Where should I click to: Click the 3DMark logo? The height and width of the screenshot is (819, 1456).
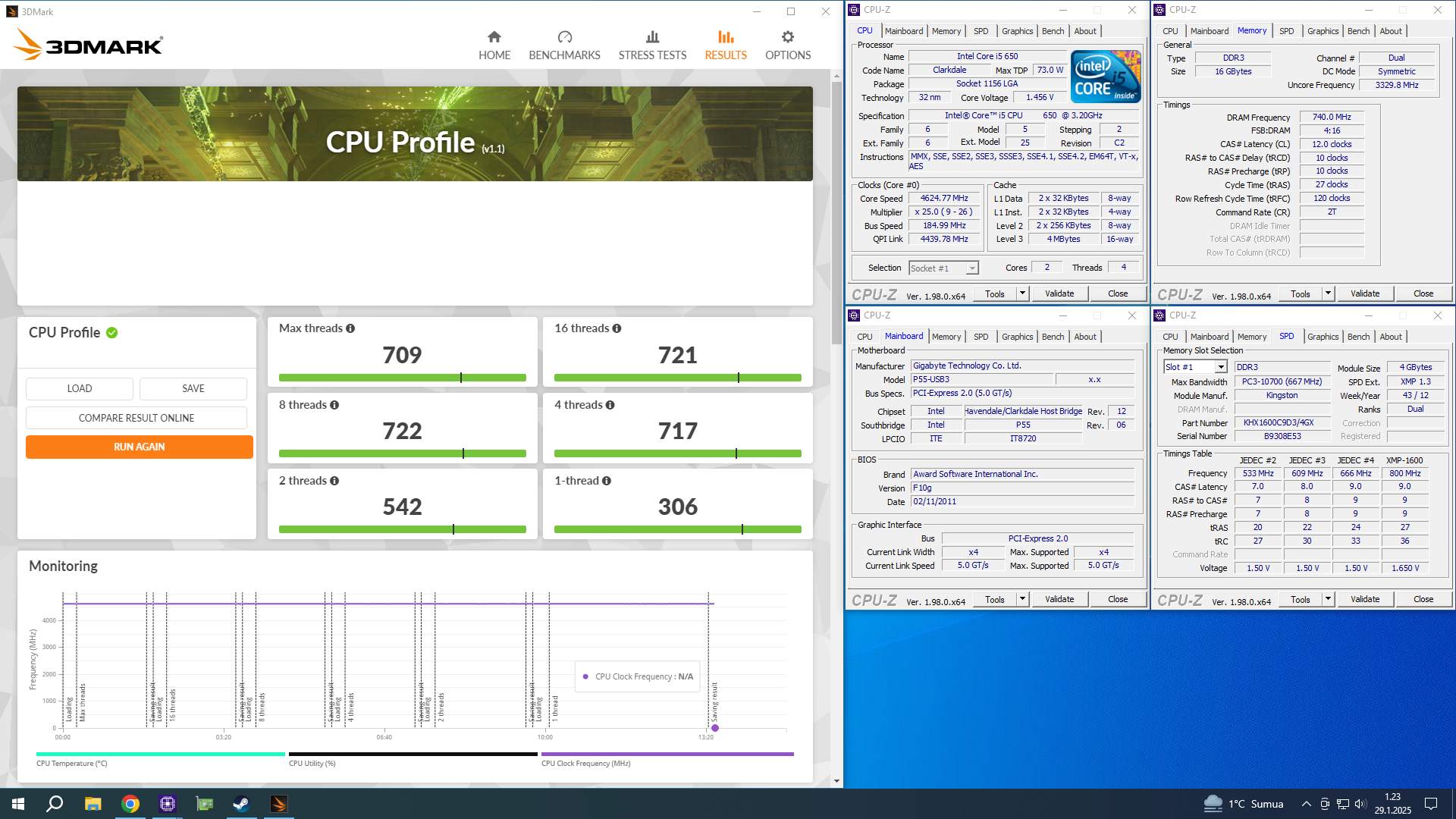(x=88, y=45)
